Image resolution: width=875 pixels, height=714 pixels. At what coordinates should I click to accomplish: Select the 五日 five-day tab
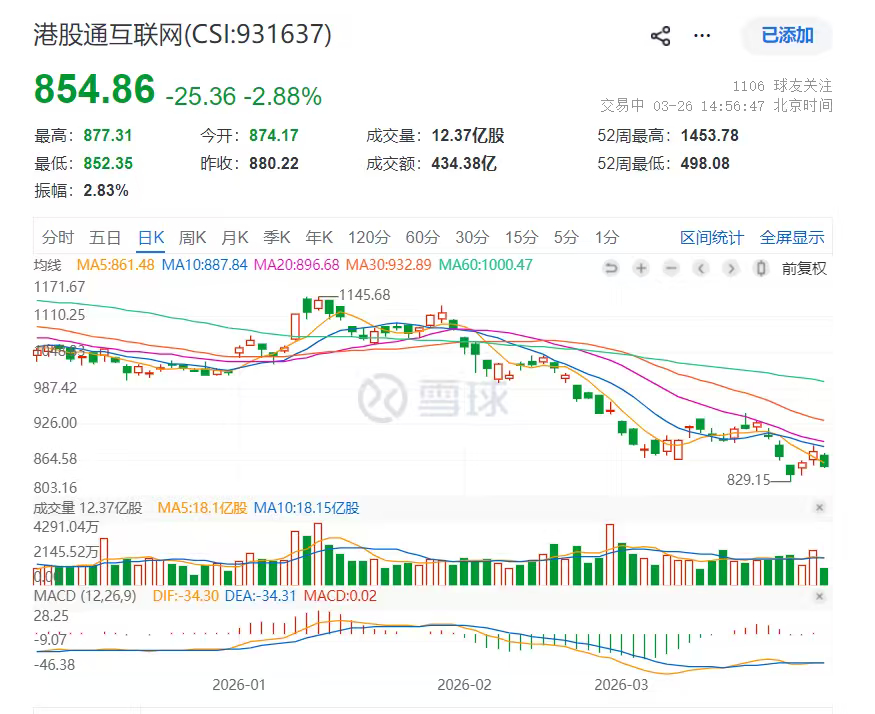point(105,237)
